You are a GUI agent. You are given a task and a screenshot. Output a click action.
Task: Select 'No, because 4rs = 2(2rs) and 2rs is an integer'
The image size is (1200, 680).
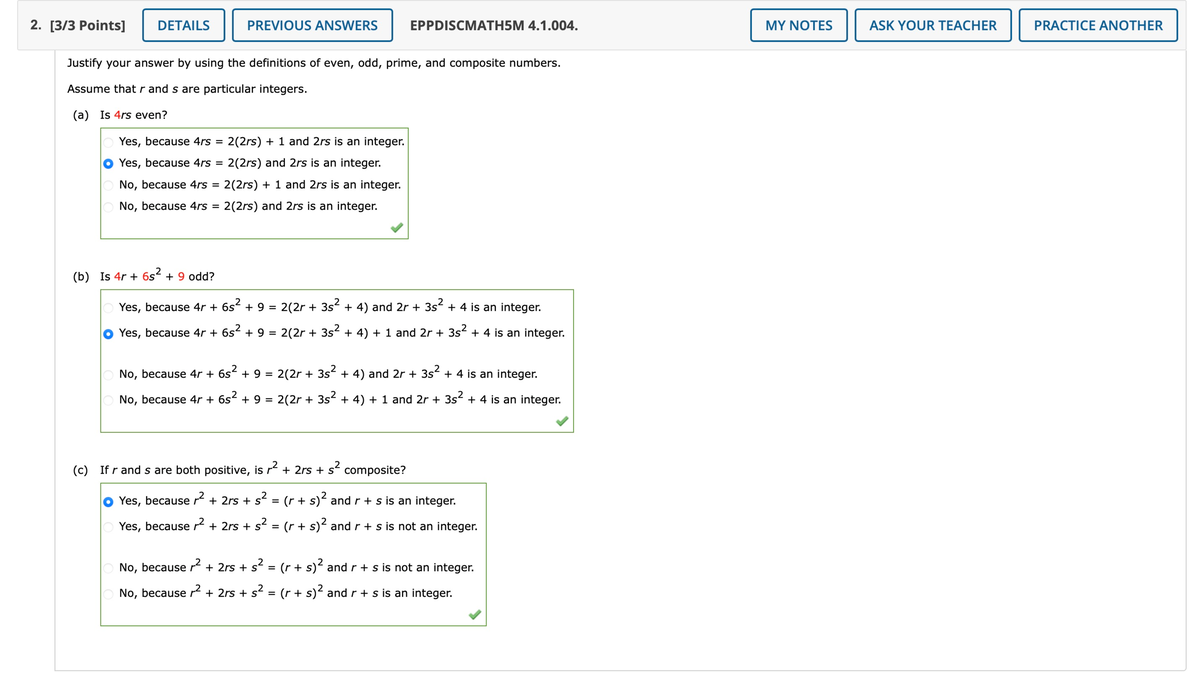(x=107, y=205)
